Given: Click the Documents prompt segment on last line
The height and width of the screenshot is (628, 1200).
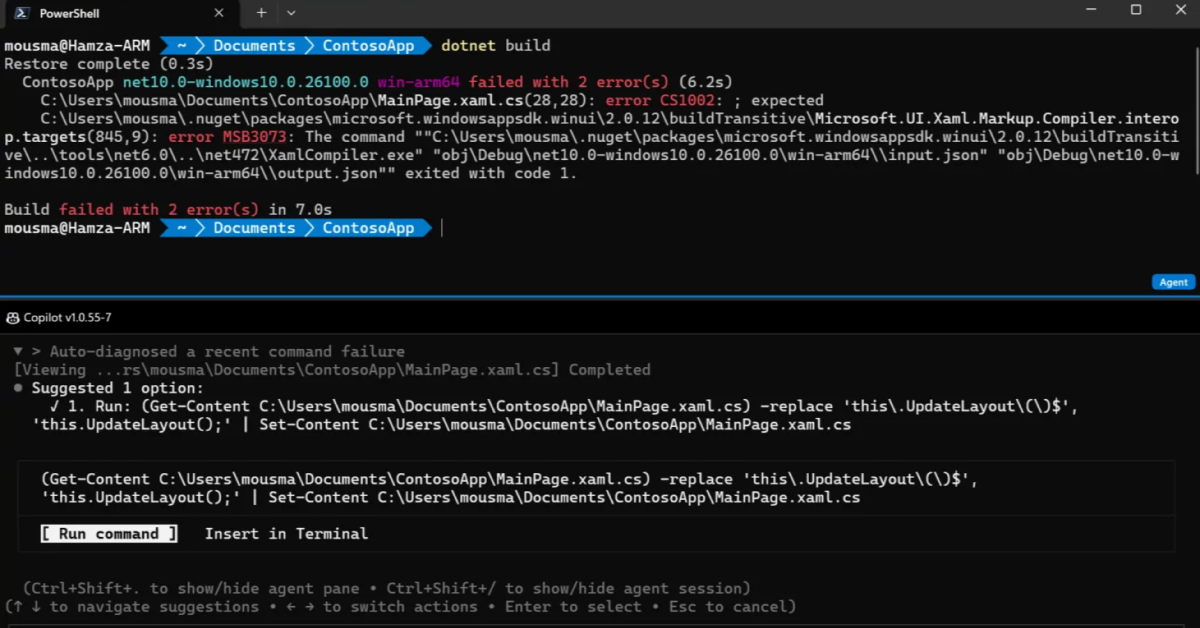Looking at the screenshot, I should point(254,228).
